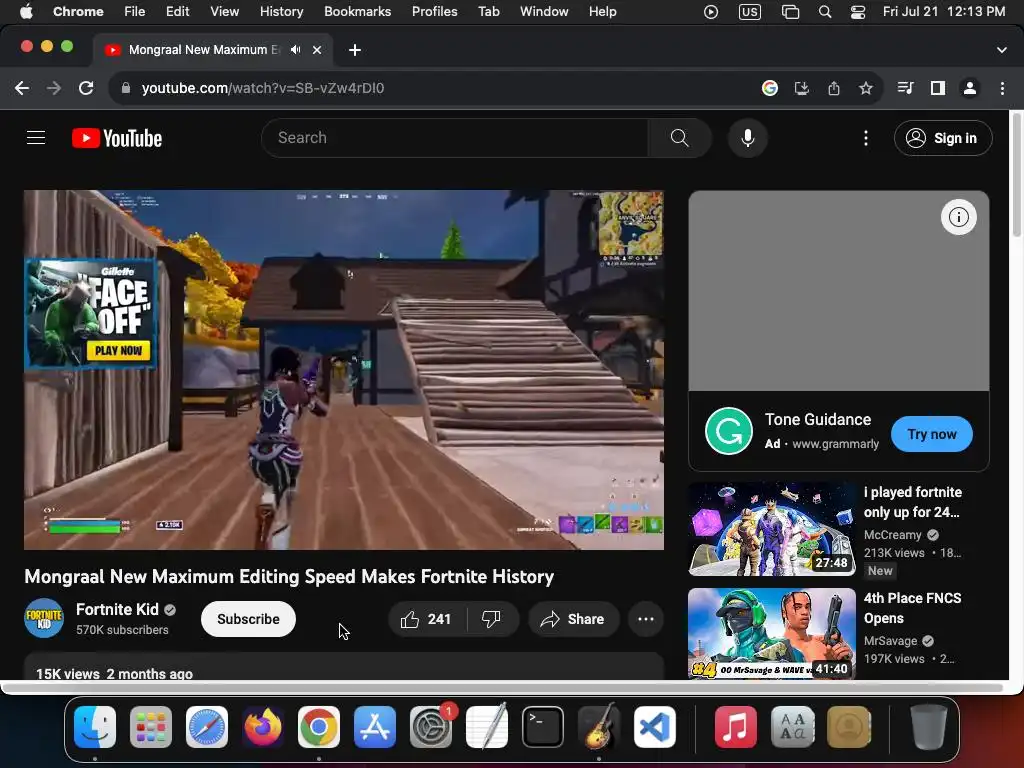Open the MrSavage channel name
This screenshot has height=768, width=1024.
(x=890, y=641)
